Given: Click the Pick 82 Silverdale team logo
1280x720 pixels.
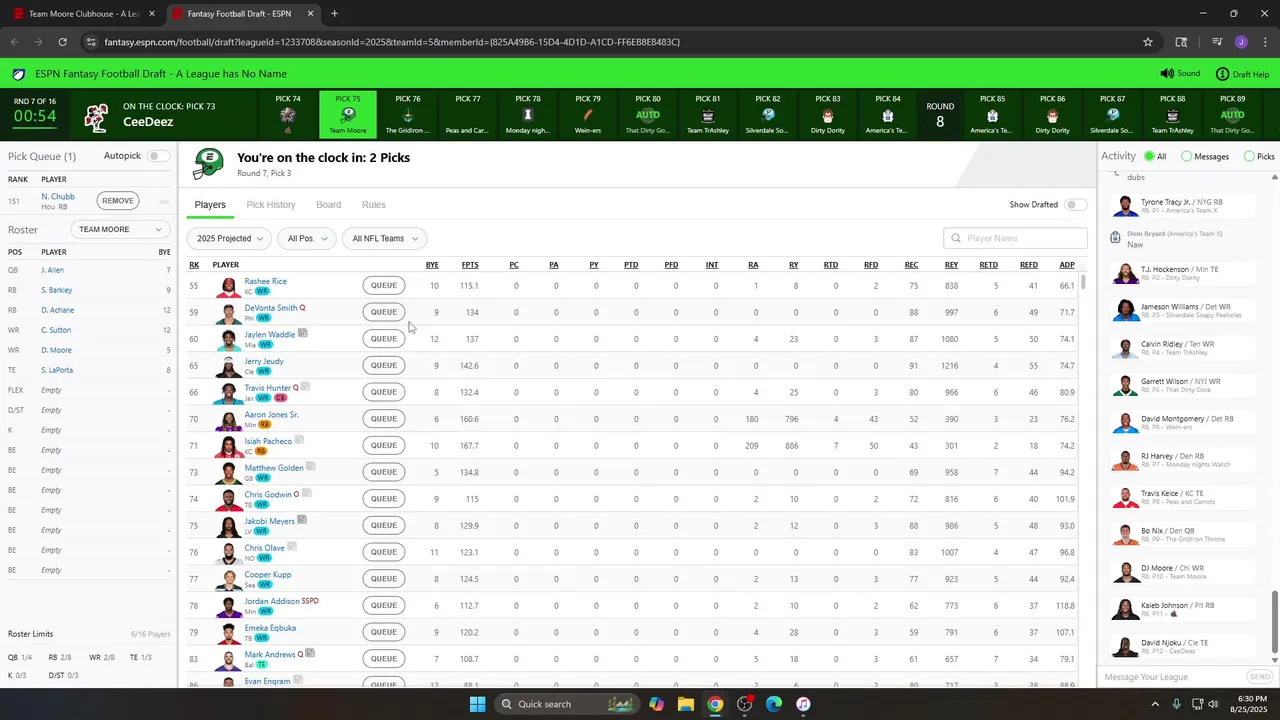Looking at the screenshot, I should point(768,116).
